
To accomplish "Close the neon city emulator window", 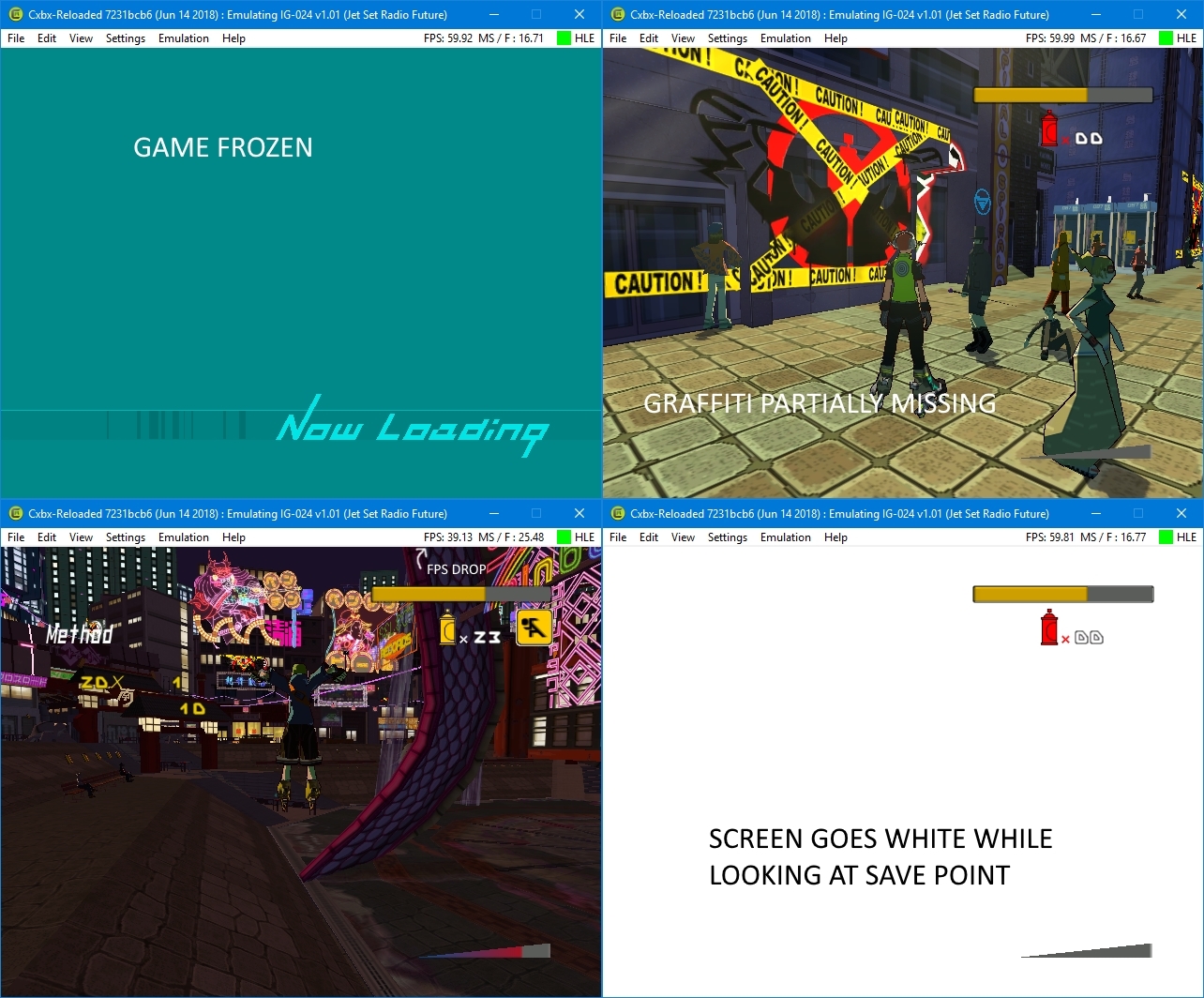I will coord(579,513).
